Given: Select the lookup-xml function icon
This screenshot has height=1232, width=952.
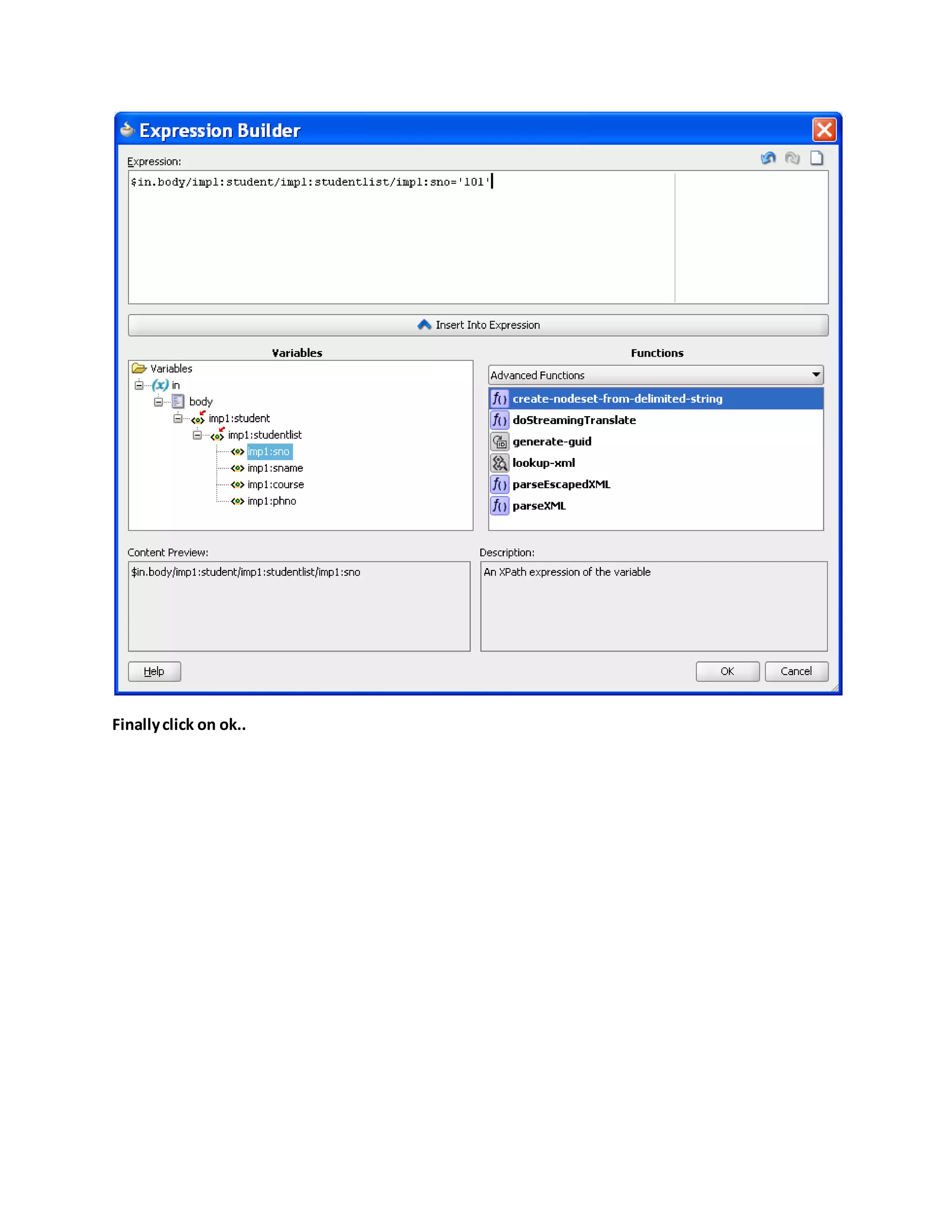Looking at the screenshot, I should coord(499,463).
